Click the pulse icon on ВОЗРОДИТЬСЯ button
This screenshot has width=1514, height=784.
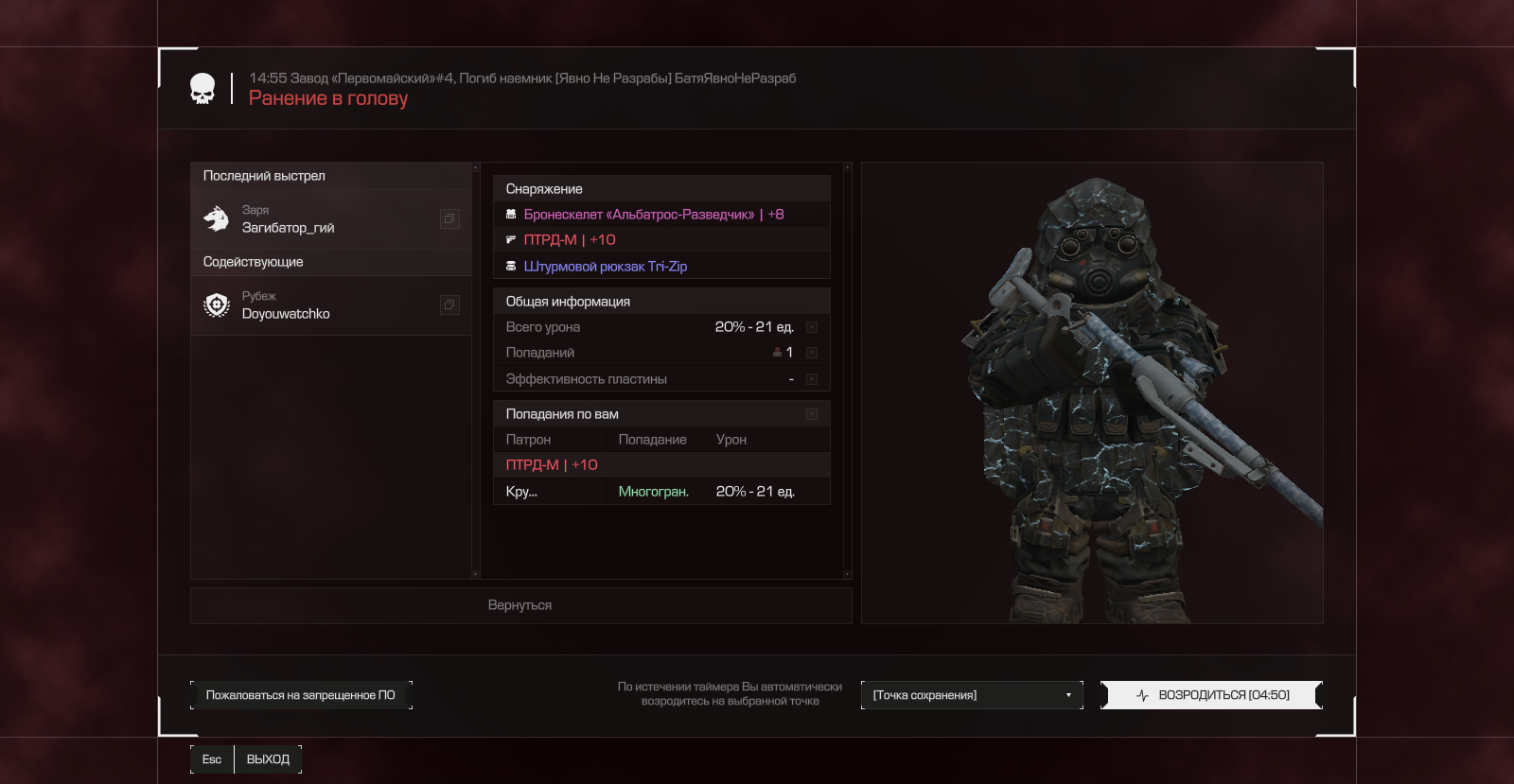pyautogui.click(x=1142, y=695)
